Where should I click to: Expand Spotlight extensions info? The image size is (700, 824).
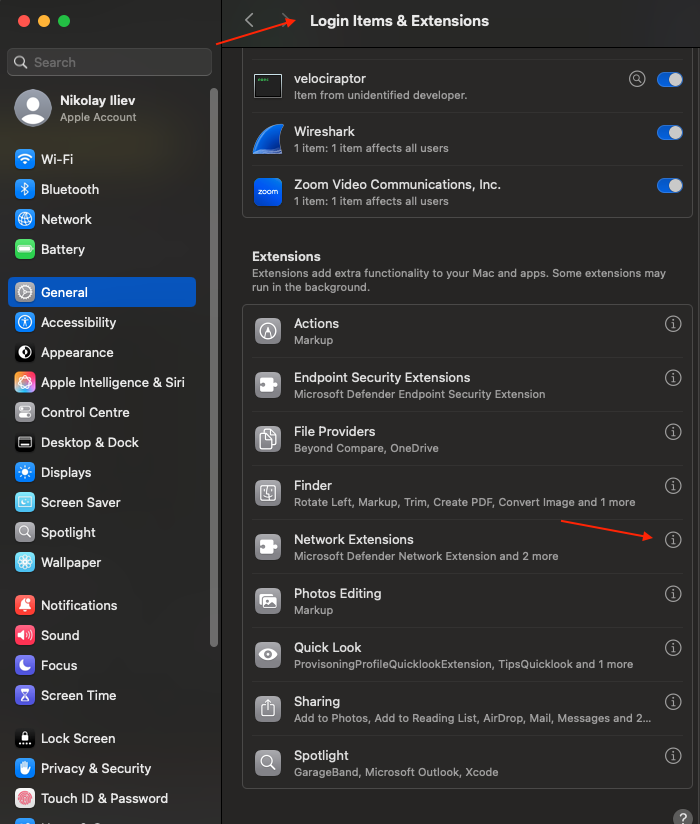click(673, 756)
